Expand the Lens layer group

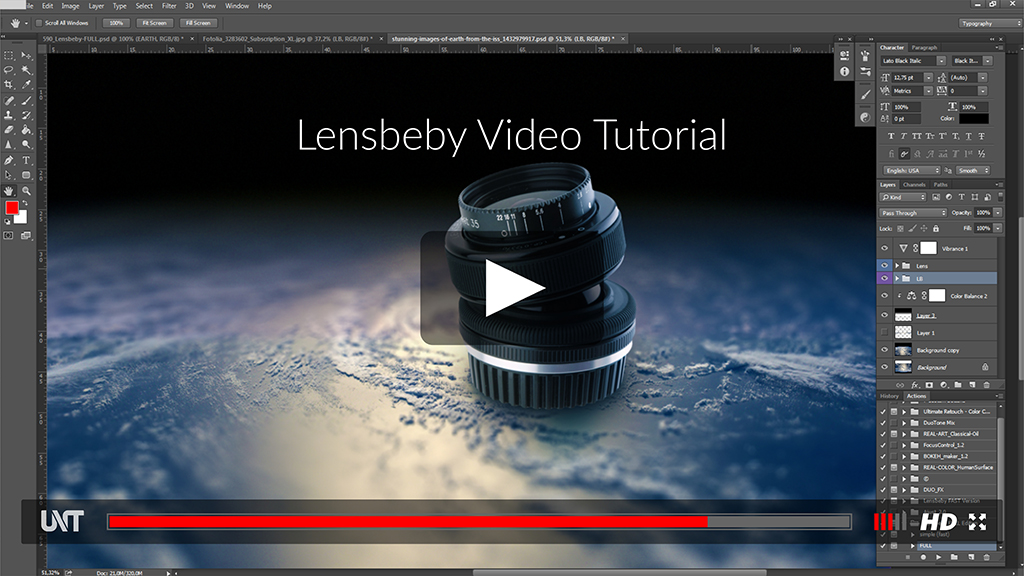(x=897, y=266)
